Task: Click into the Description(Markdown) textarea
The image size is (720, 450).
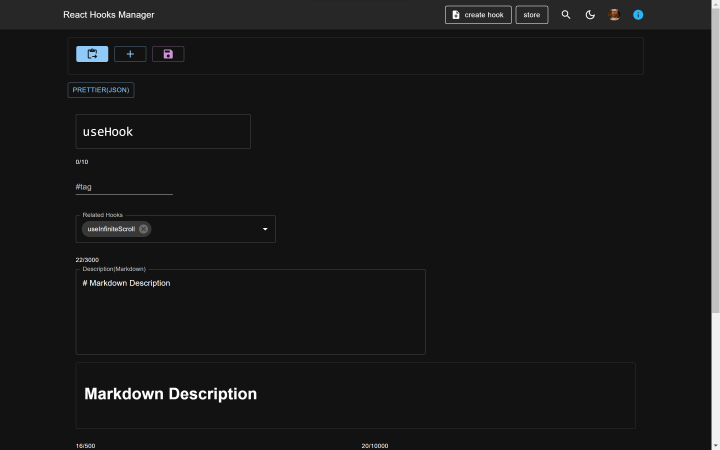Action: (x=250, y=312)
